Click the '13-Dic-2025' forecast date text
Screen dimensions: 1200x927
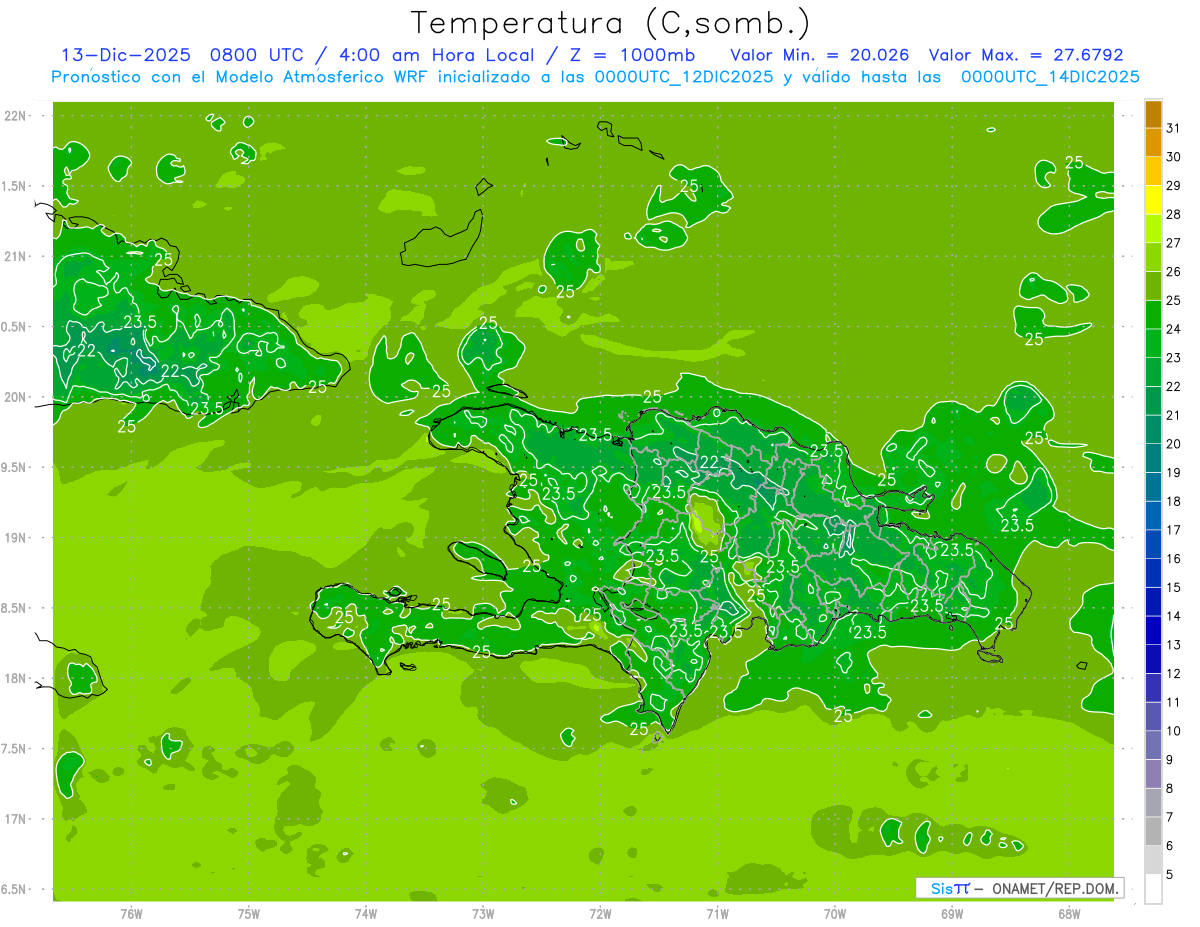[127, 55]
